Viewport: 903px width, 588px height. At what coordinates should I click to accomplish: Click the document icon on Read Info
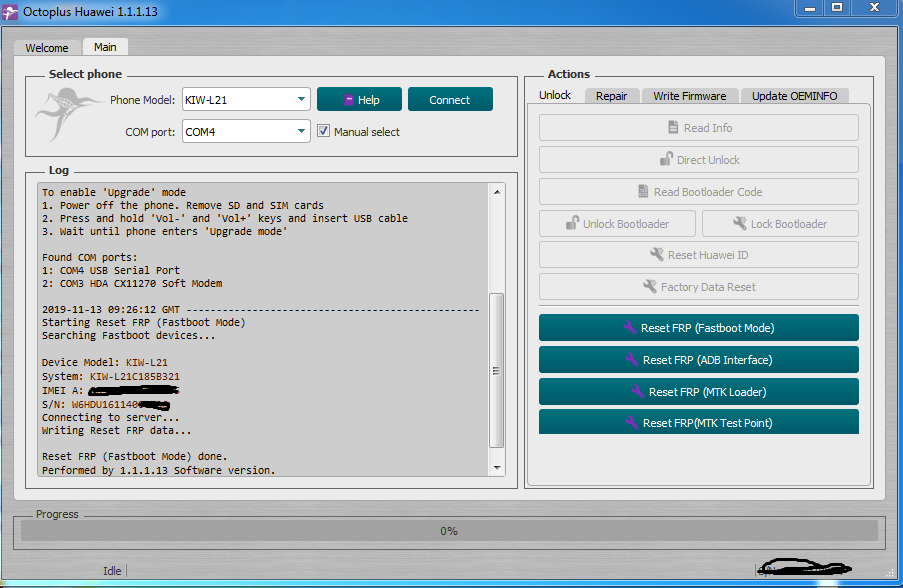[x=673, y=127]
